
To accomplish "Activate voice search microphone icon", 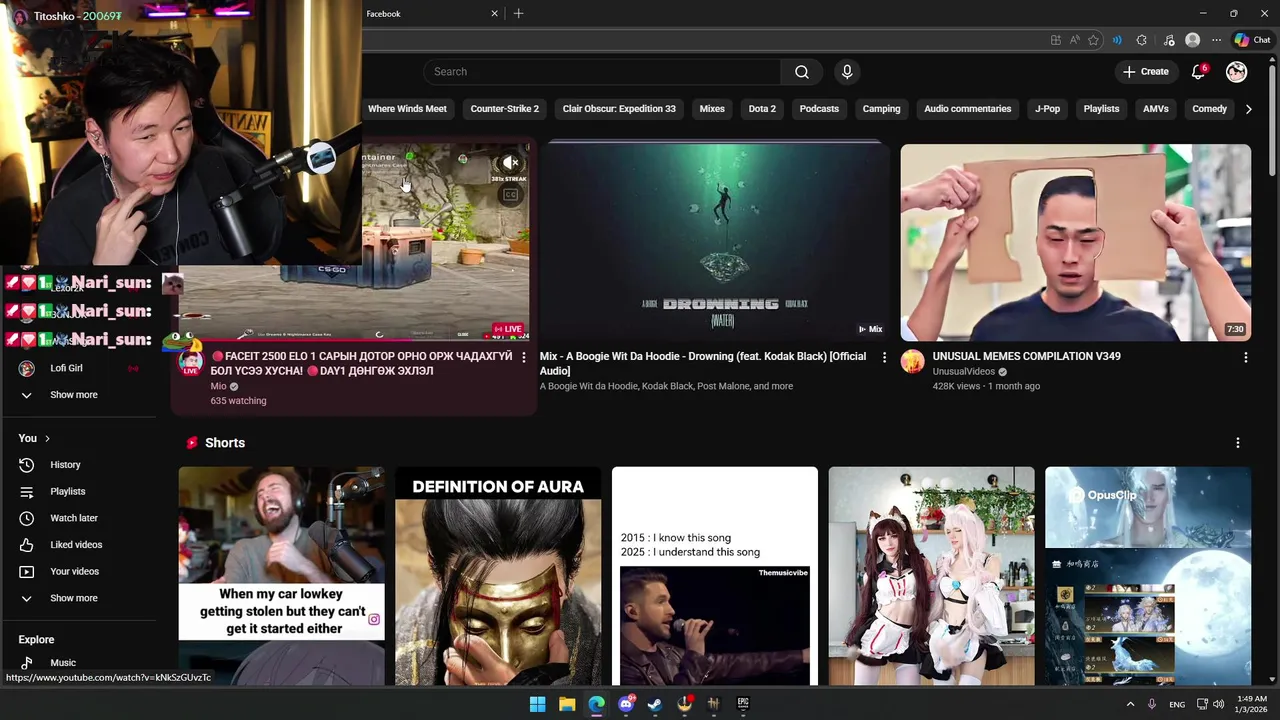I will tap(847, 72).
